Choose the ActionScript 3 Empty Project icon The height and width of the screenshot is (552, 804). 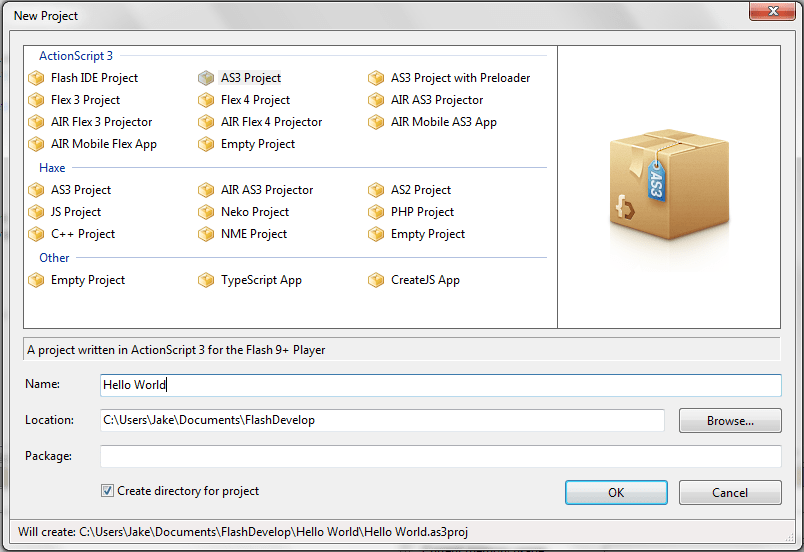(x=206, y=144)
